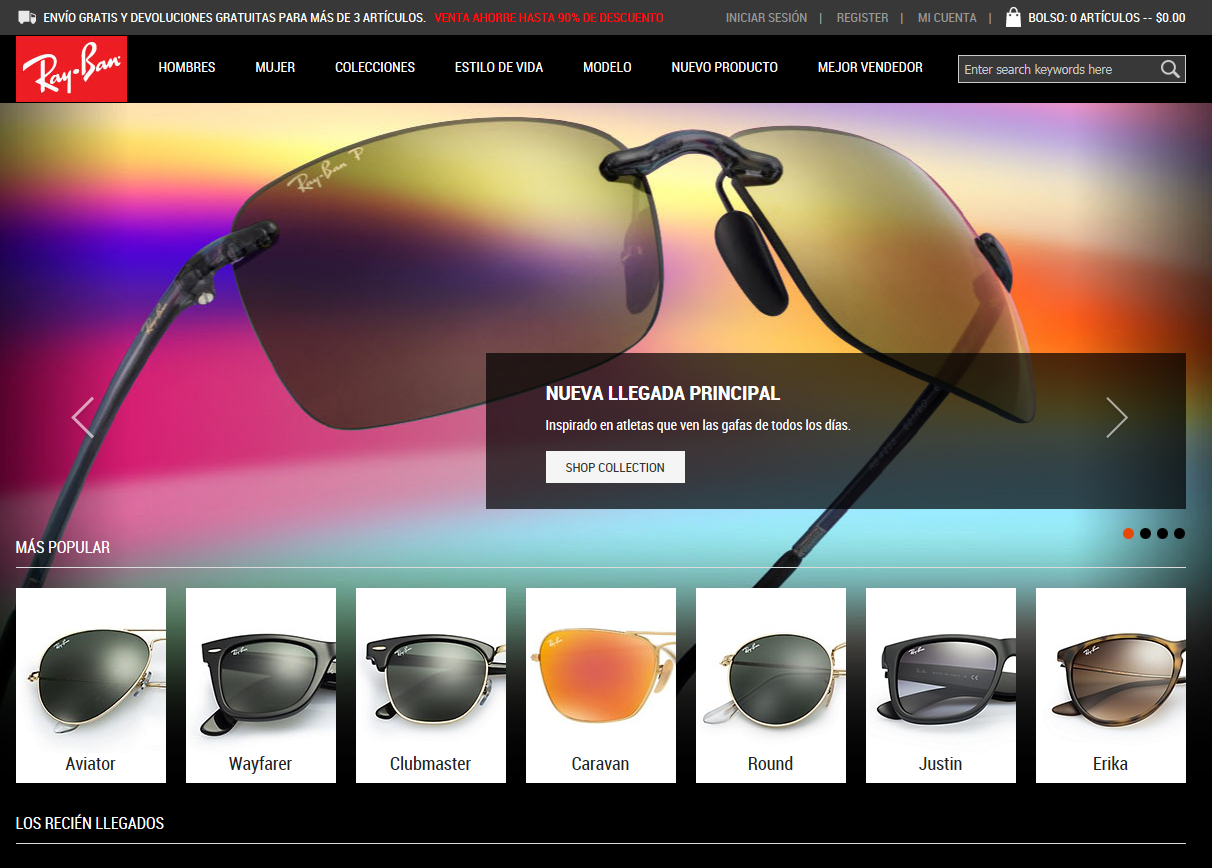Open the Wayfarer sunglasses card
The image size is (1212, 868).
tap(261, 685)
